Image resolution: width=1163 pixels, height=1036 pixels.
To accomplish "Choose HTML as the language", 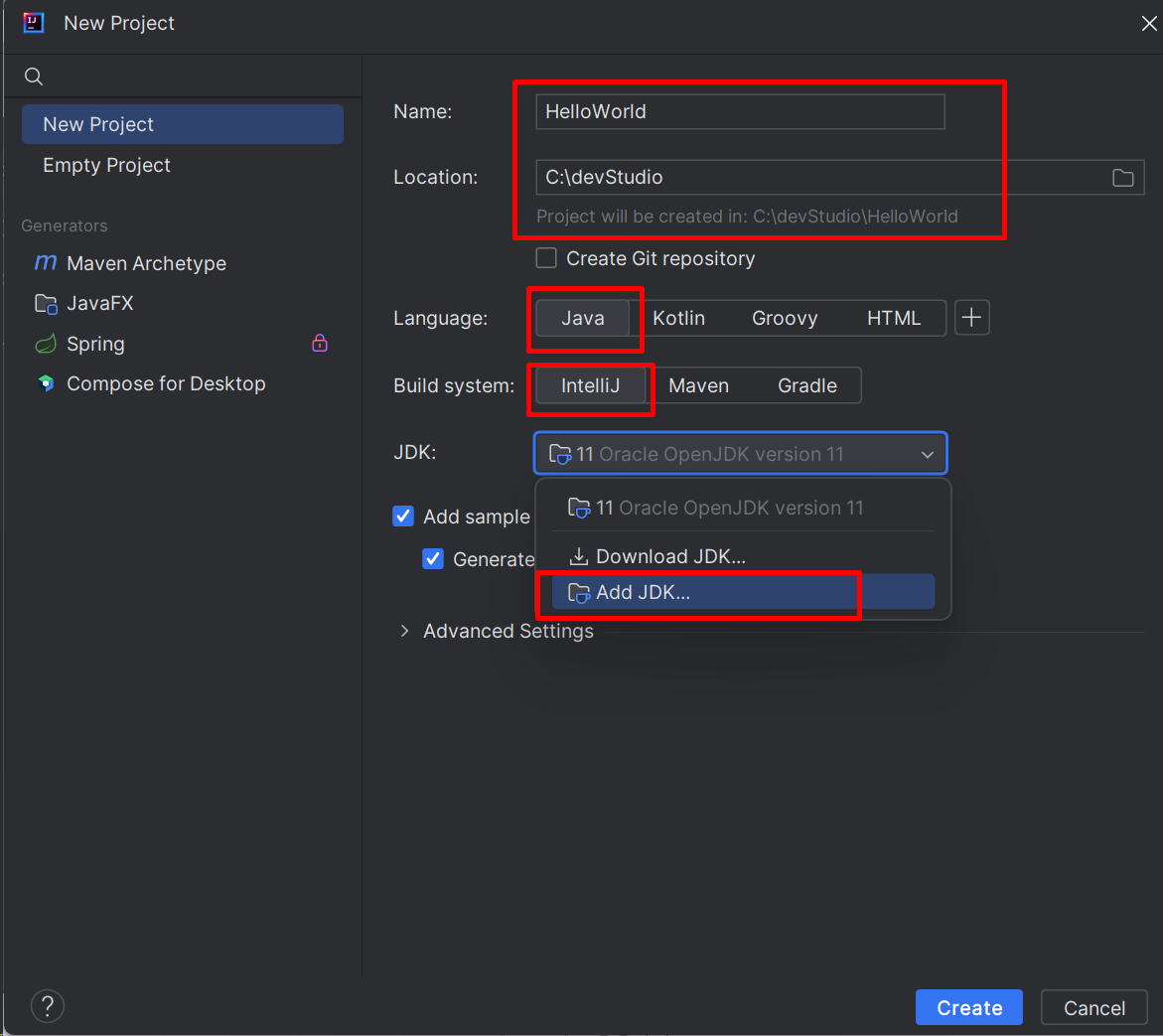I will (894, 318).
